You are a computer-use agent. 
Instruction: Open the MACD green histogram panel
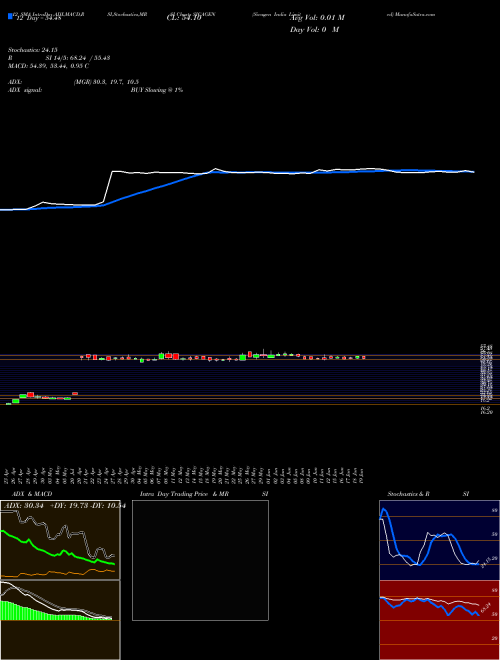click(x=60, y=620)
